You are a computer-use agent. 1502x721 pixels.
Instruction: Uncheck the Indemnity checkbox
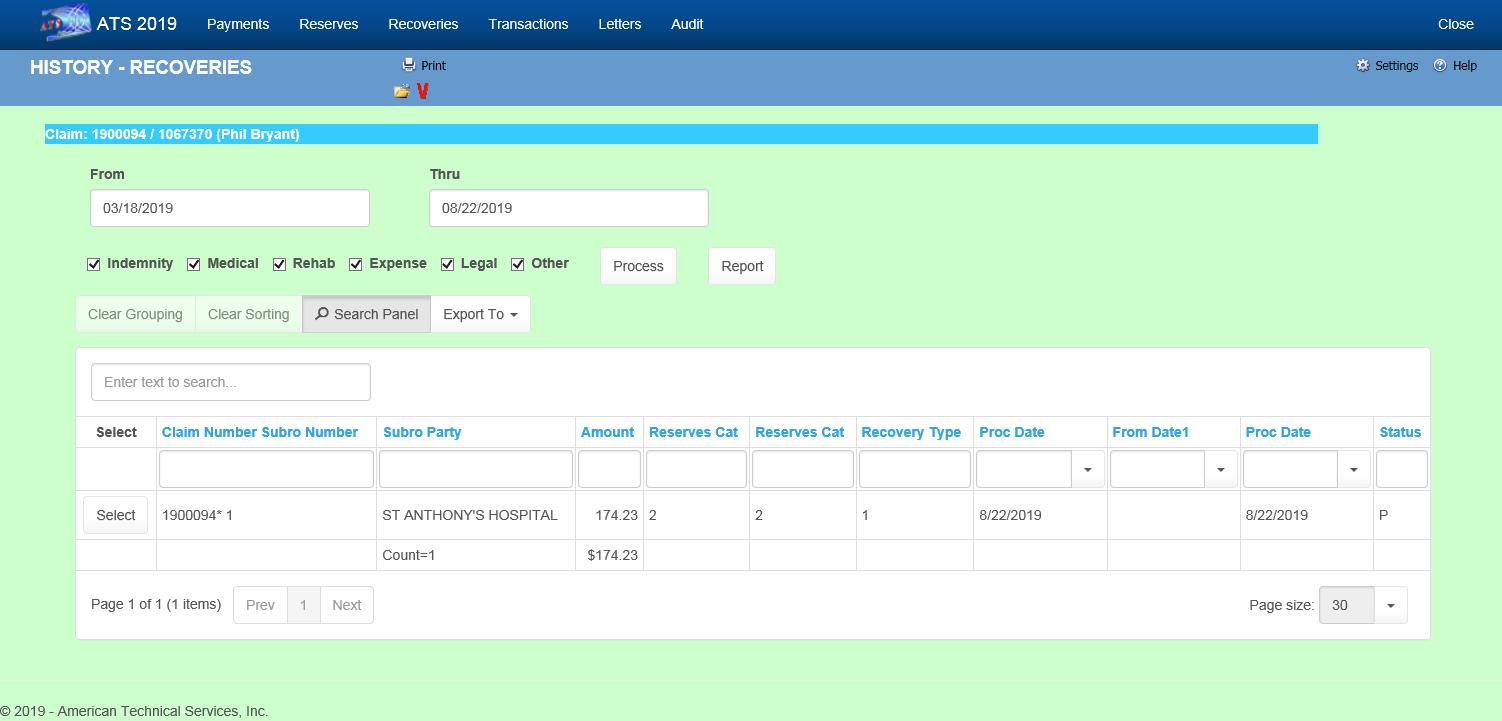(94, 264)
